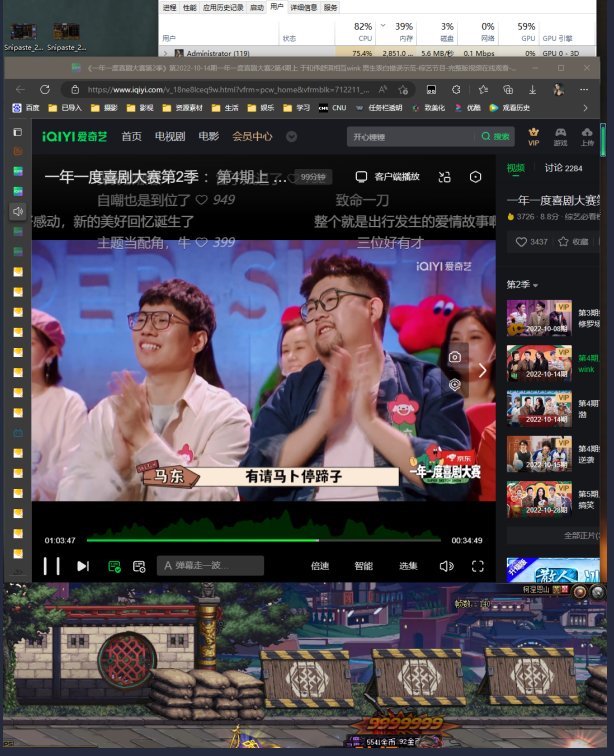Open episode thumbnail dated 2022-10-08期
Screen dimensions: 614x756
click(x=539, y=318)
